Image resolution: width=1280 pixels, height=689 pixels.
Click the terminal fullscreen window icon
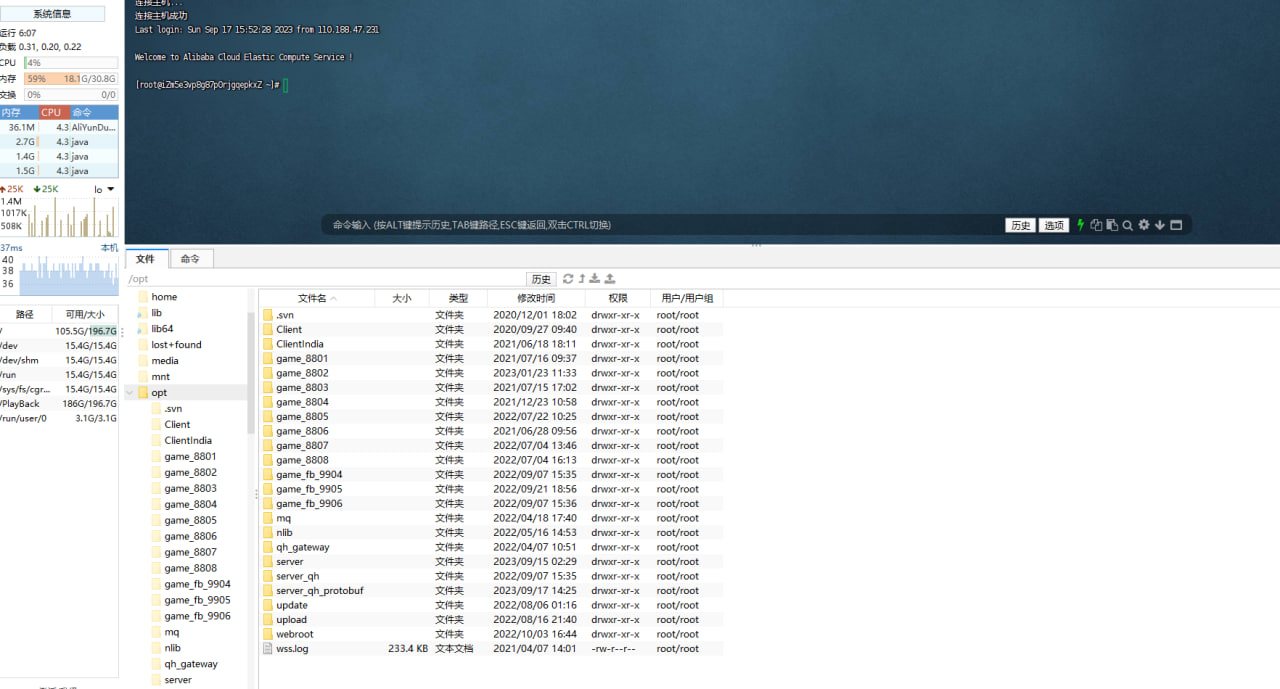click(1176, 225)
